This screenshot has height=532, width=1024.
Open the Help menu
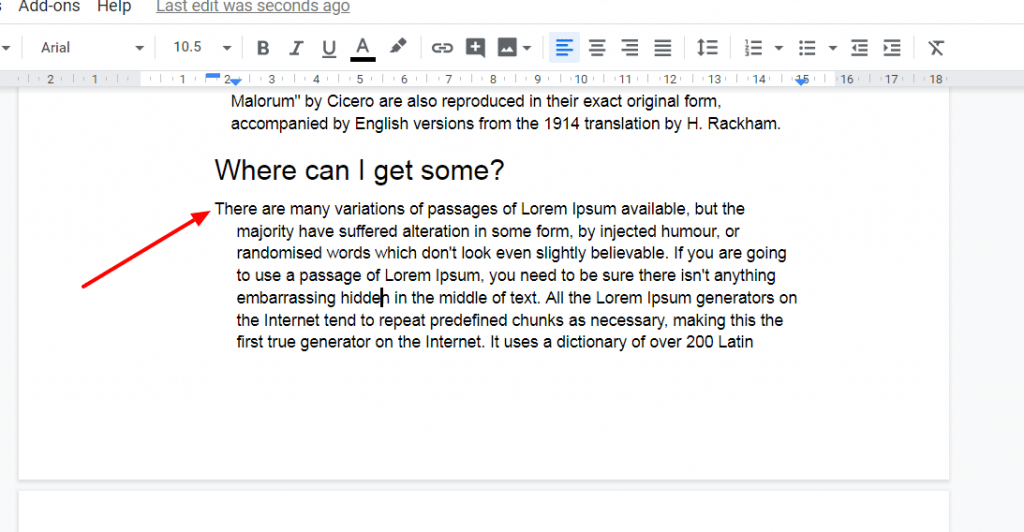pos(114,7)
